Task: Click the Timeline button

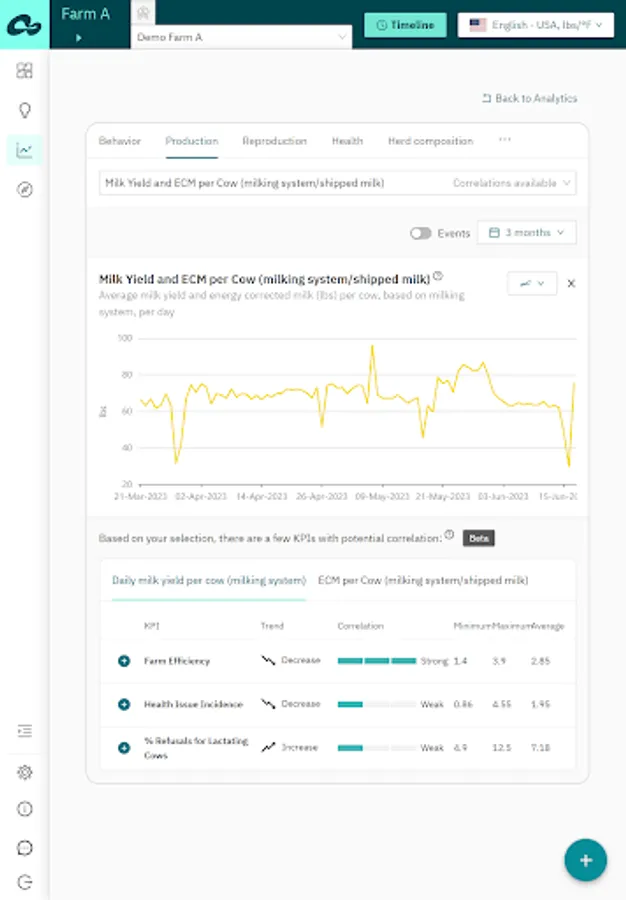Action: (406, 25)
